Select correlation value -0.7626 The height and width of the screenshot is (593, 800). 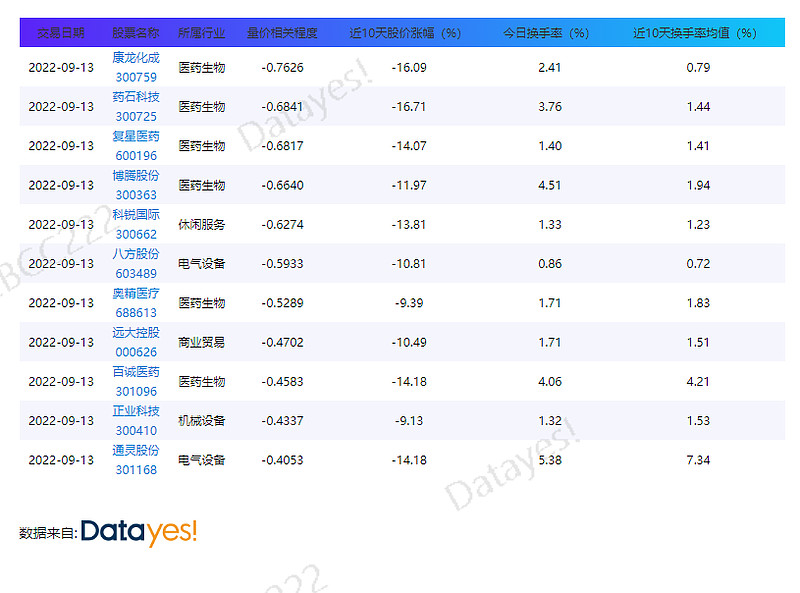point(282,67)
